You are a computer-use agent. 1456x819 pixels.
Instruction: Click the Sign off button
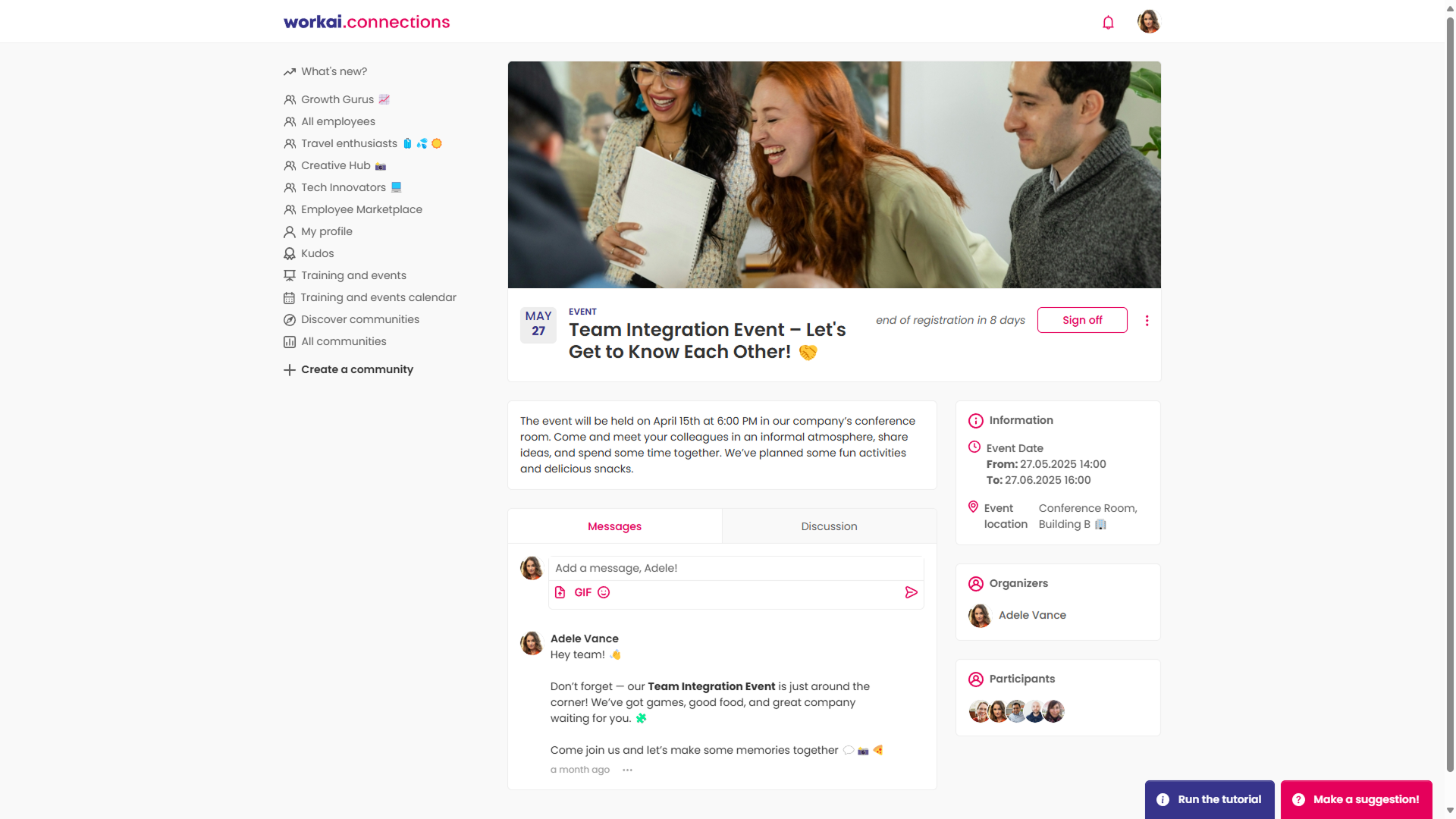1082,320
